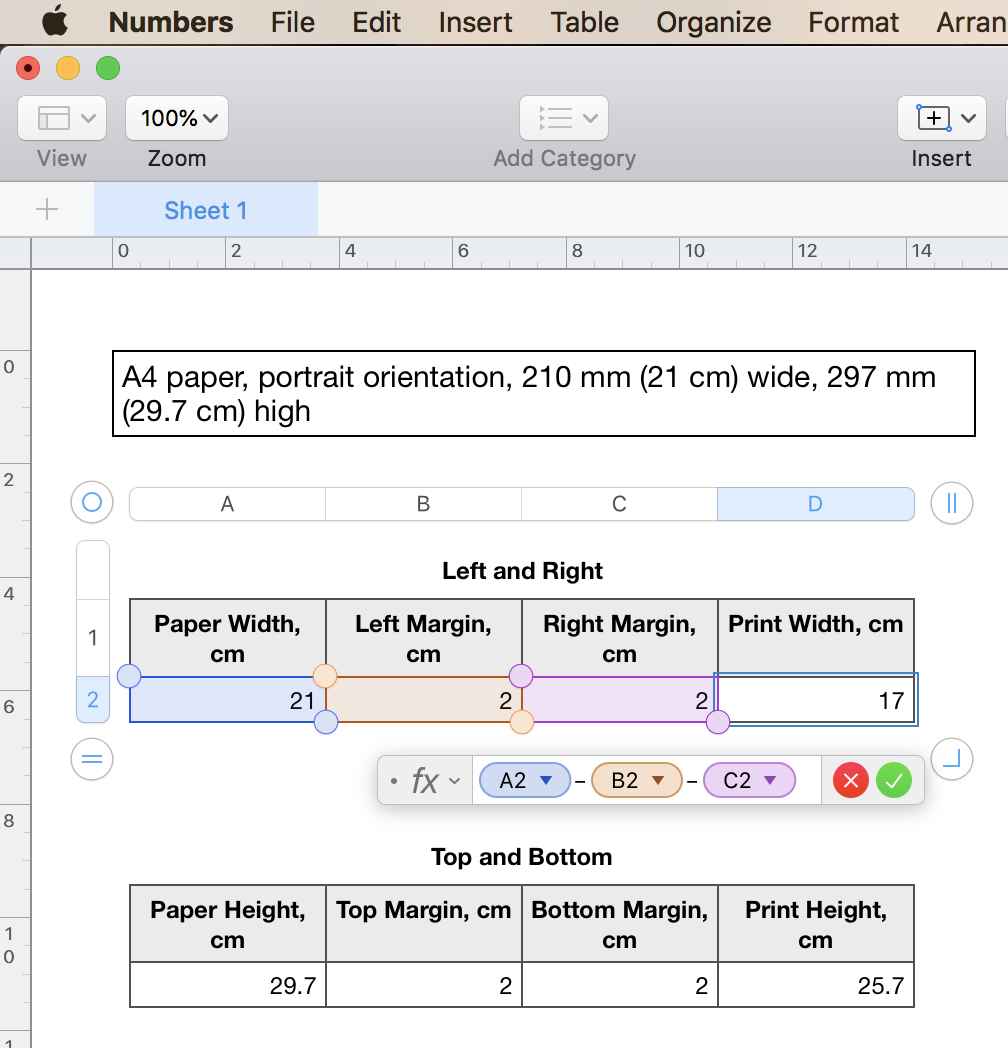The width and height of the screenshot is (1008, 1048).
Task: Select the Right Margin cell in row 2
Action: pos(620,700)
